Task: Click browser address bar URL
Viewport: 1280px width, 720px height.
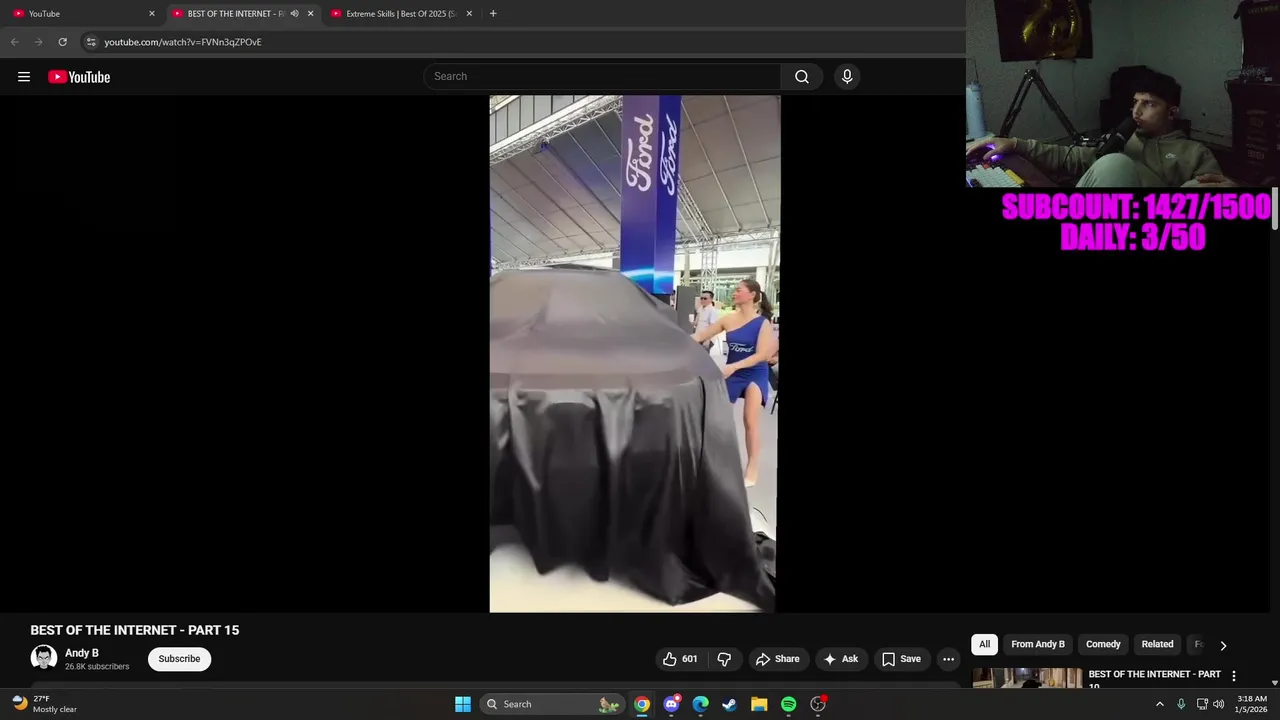Action: (183, 42)
